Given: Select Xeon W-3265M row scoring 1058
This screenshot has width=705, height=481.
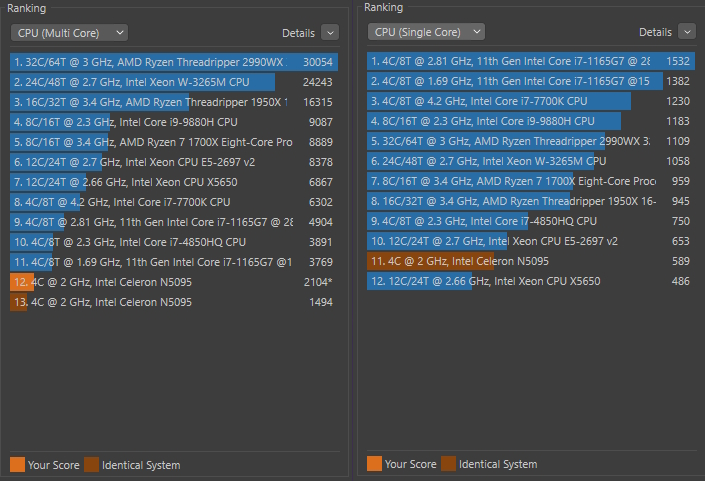Looking at the screenshot, I should click(531, 161).
